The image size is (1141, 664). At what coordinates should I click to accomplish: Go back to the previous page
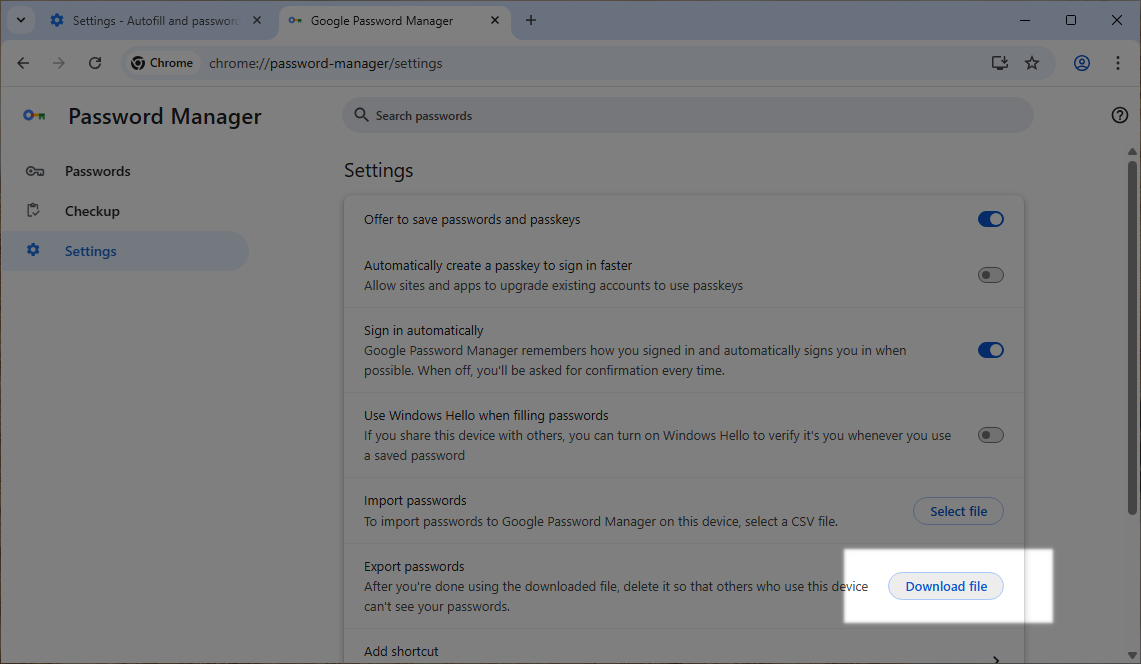pyautogui.click(x=23, y=63)
